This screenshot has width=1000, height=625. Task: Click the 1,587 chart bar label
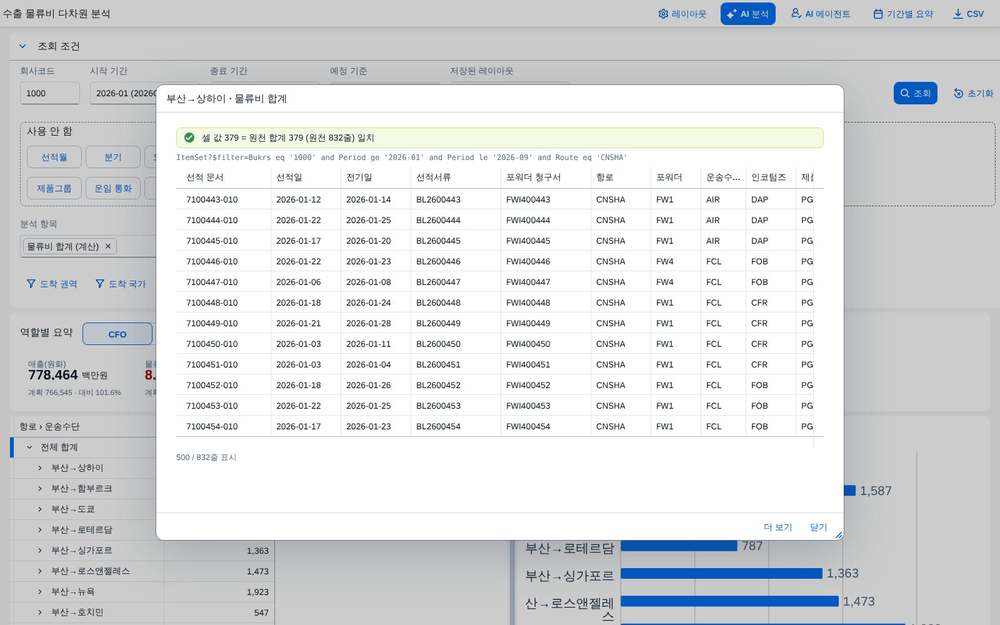click(x=875, y=490)
